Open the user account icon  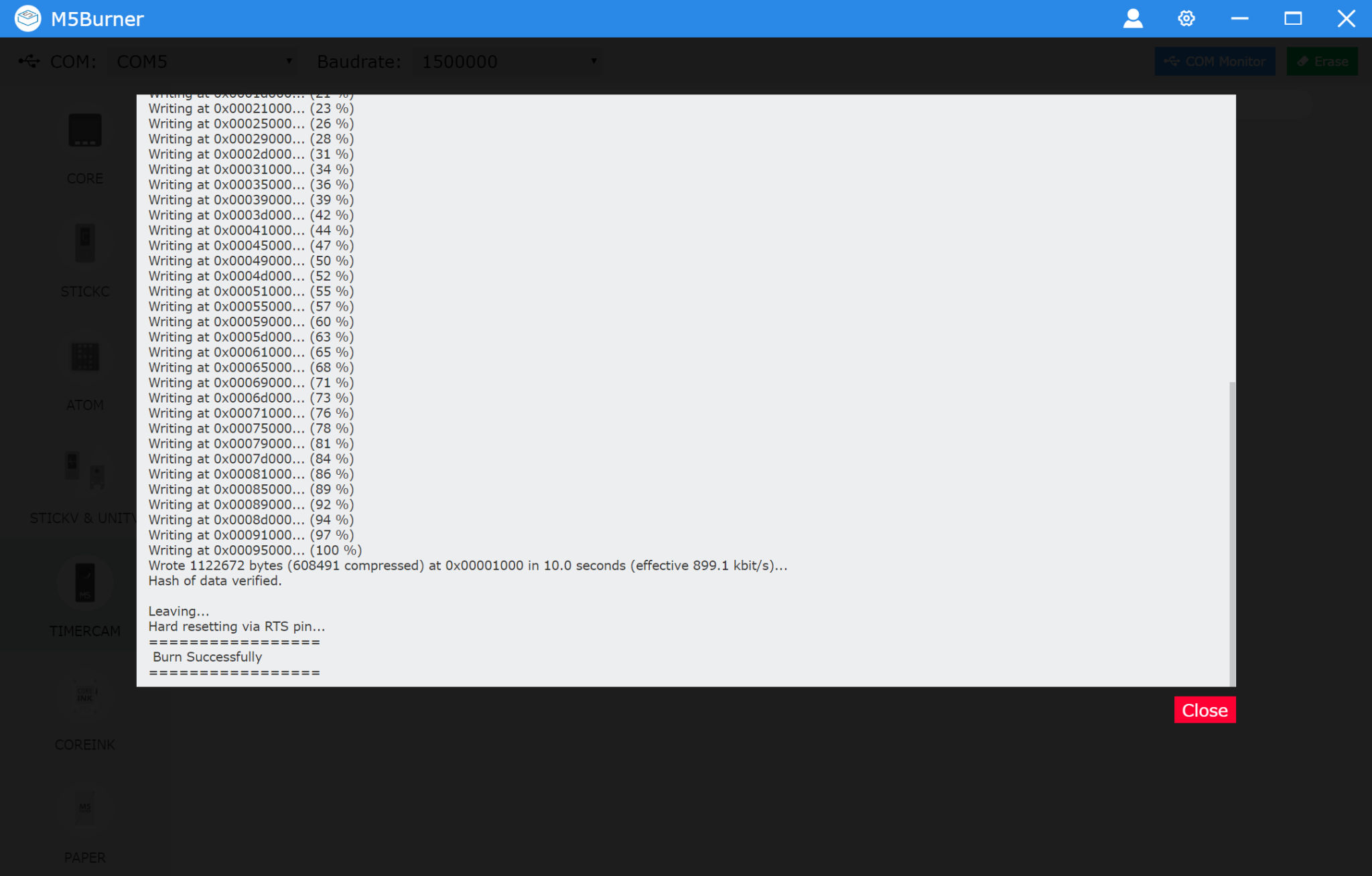click(1133, 19)
